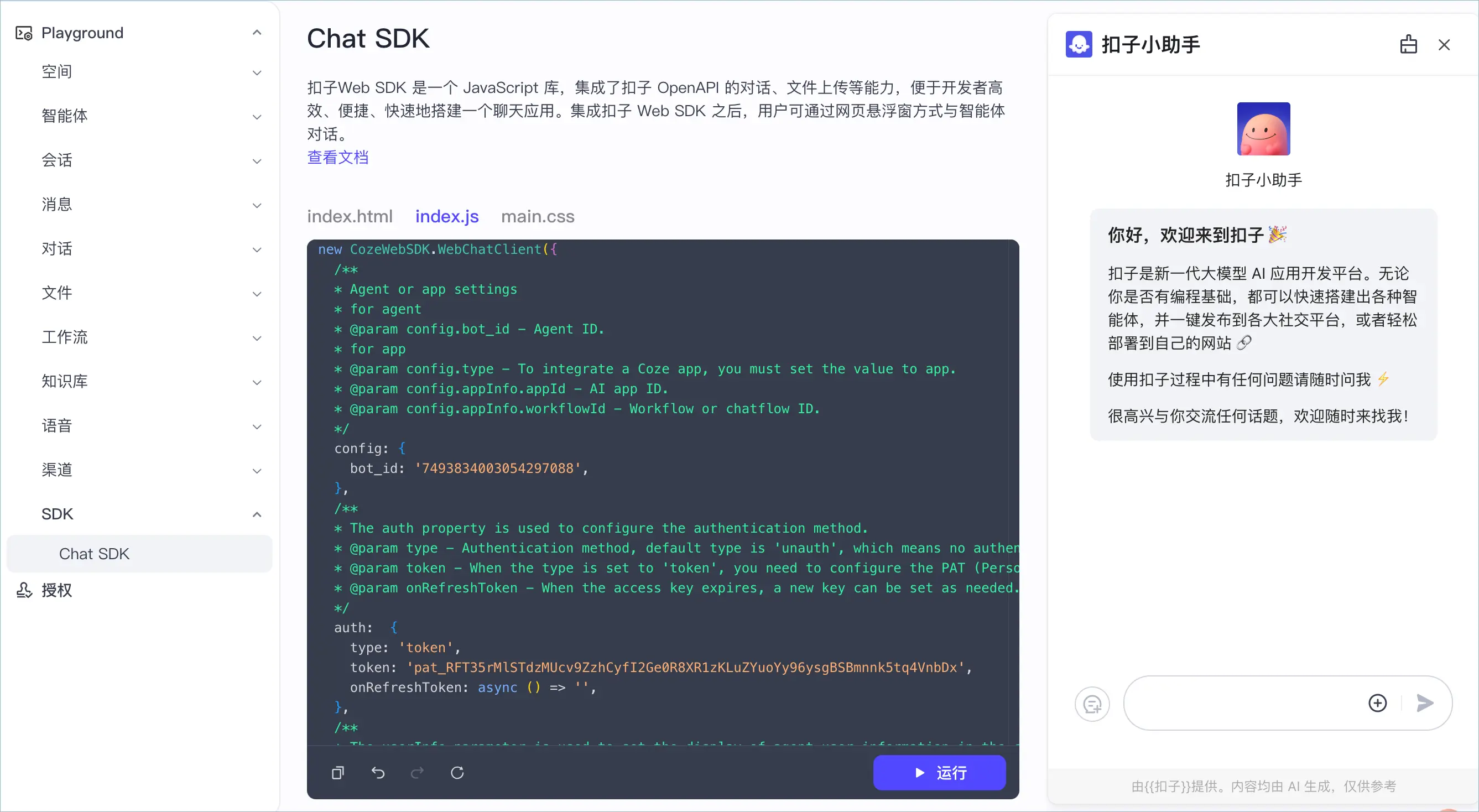Screen dimensions: 1479x812
Task: Click the 扣子小助手 avatar image
Action: (x=1263, y=129)
